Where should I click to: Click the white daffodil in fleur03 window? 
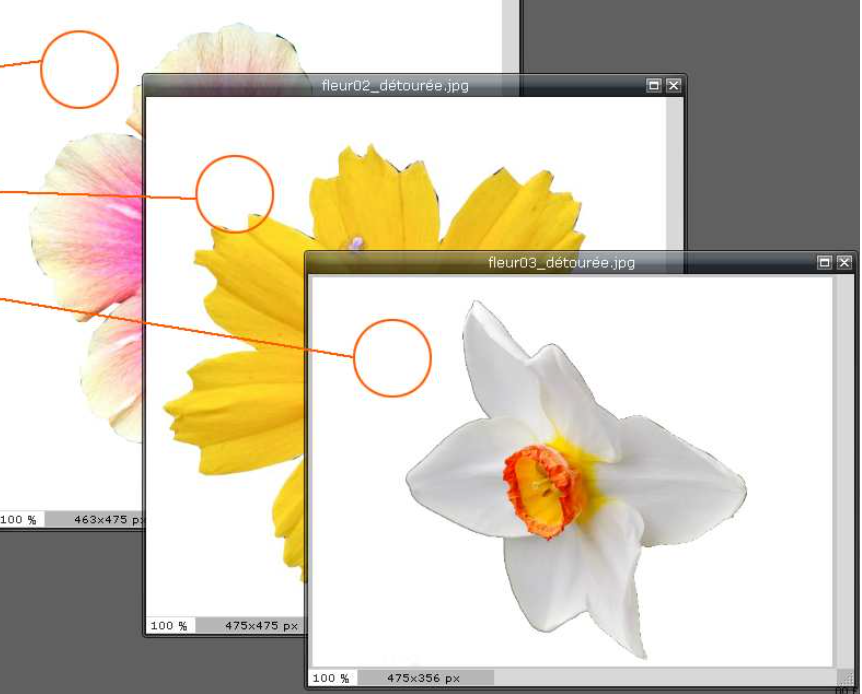coord(576,480)
